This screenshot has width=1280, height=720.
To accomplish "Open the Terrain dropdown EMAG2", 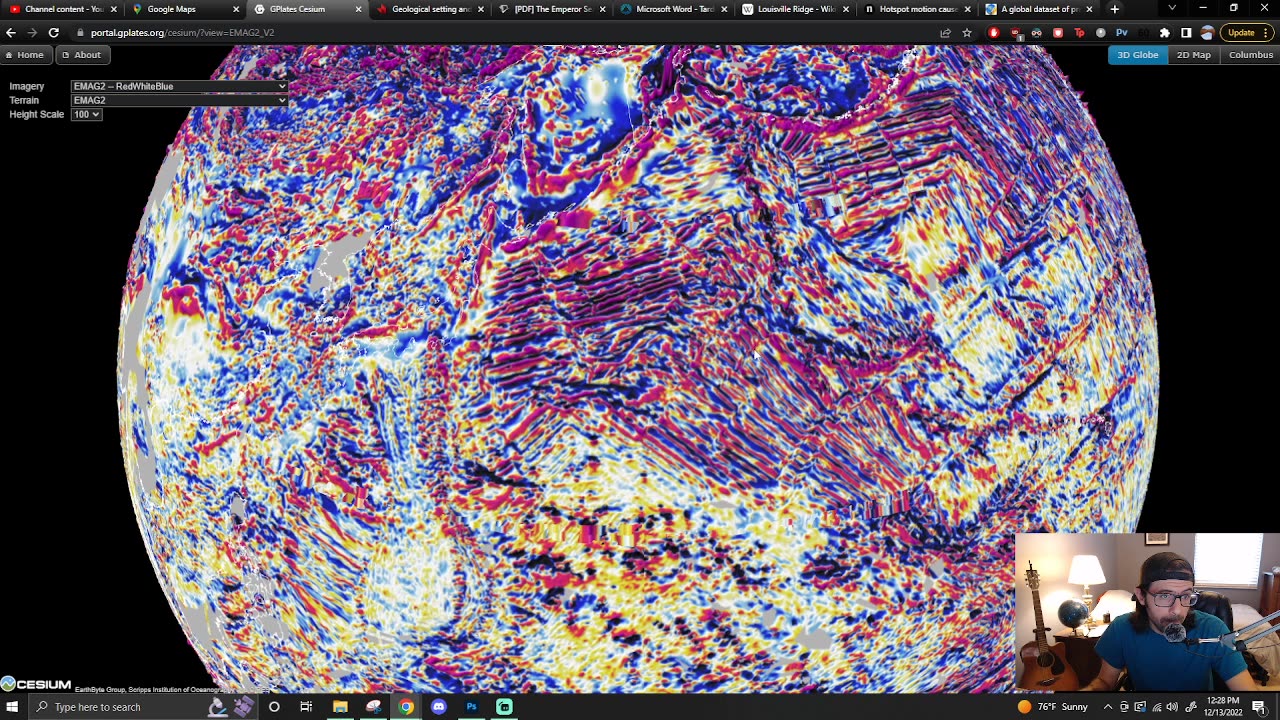I will click(180, 100).
